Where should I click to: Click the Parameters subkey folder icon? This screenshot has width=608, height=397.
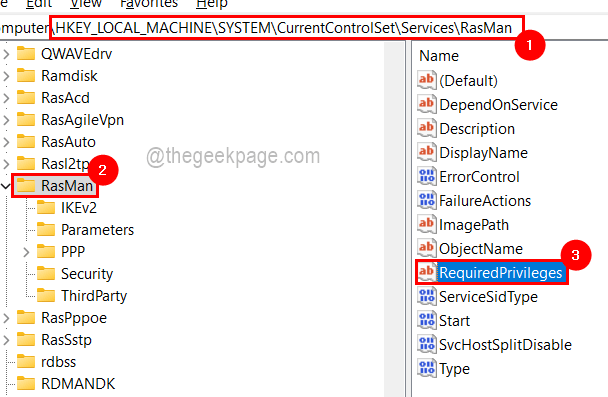tap(46, 230)
